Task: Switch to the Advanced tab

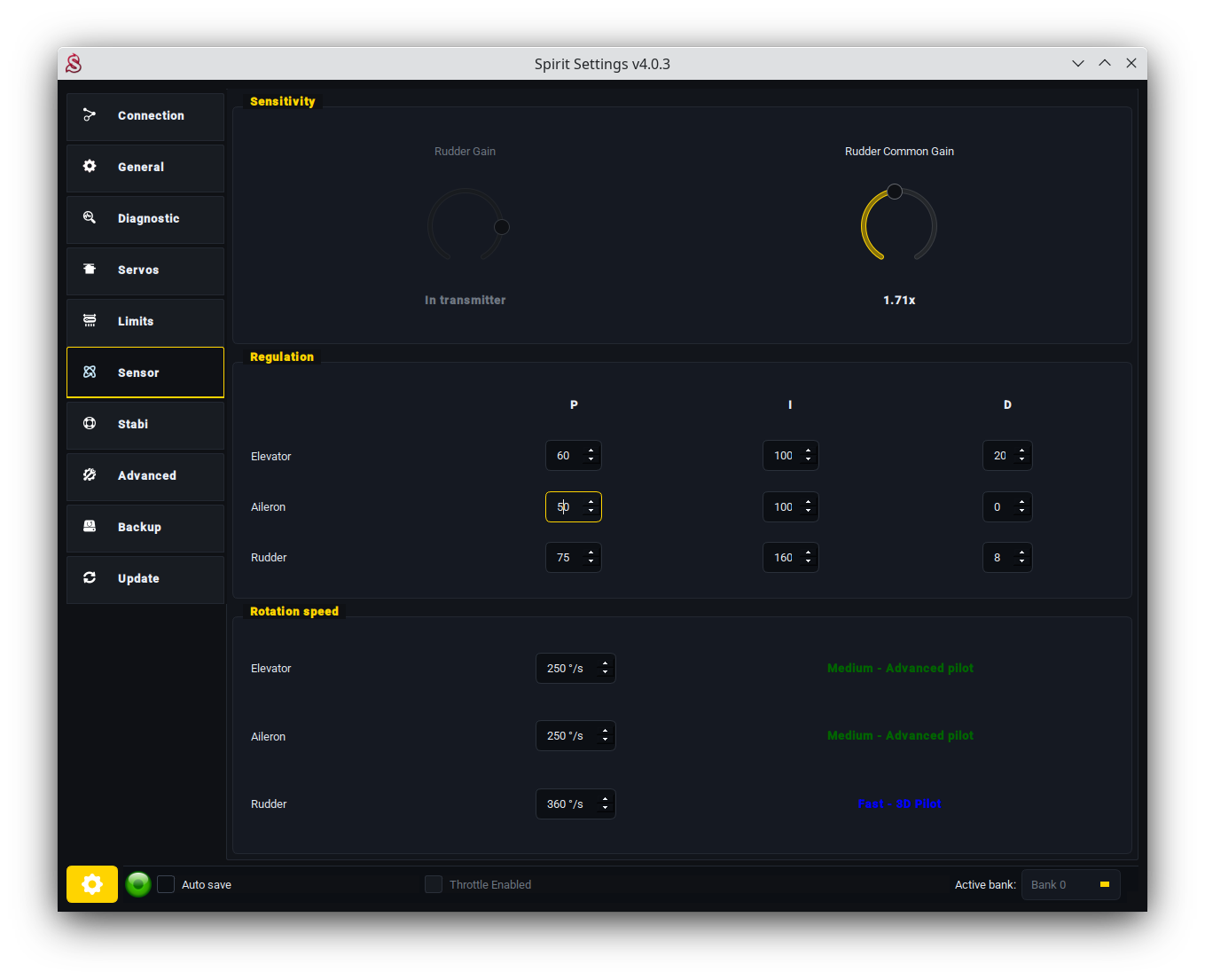Action: [145, 476]
